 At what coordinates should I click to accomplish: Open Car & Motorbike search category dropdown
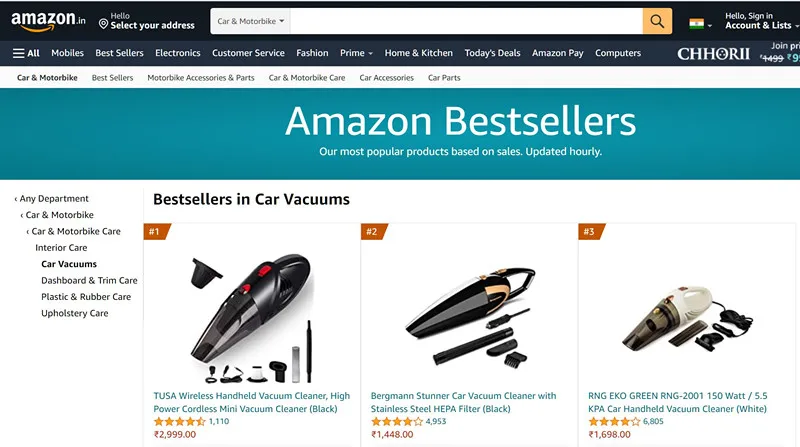click(x=250, y=21)
